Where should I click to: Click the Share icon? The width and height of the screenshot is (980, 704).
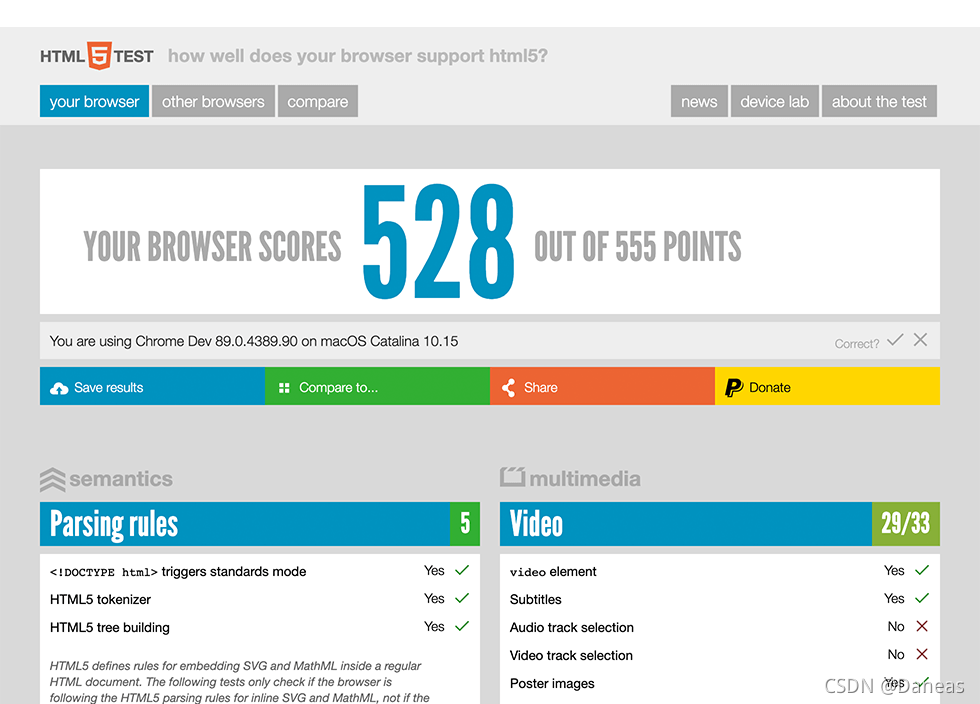click(x=509, y=388)
